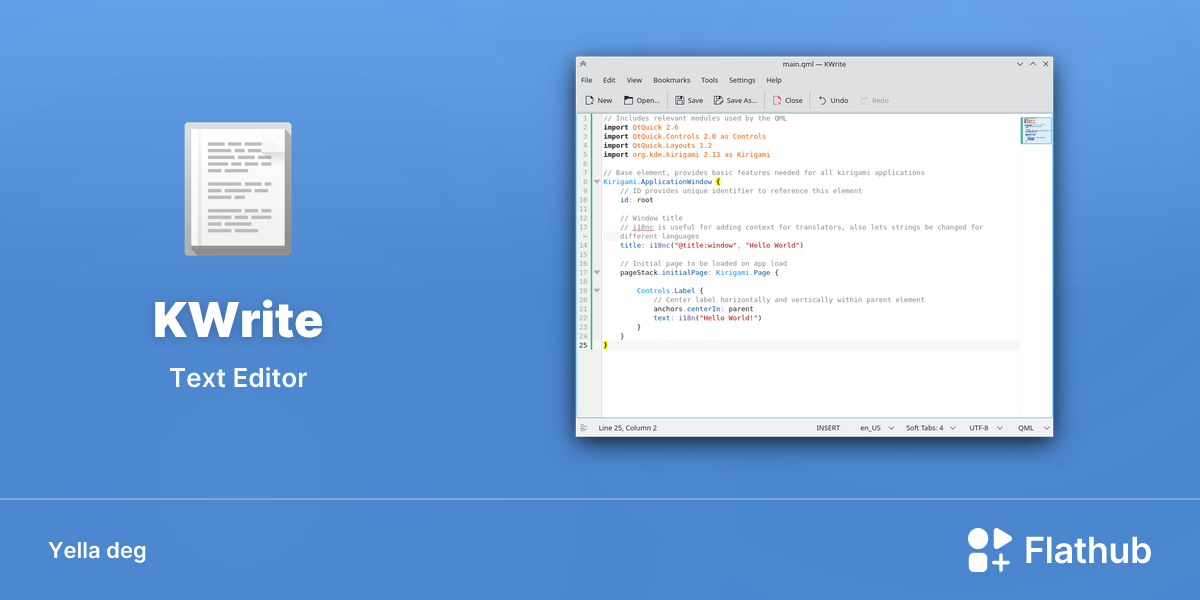Image resolution: width=1200 pixels, height=600 pixels.
Task: Open the en_US language dropdown
Action: click(876, 428)
